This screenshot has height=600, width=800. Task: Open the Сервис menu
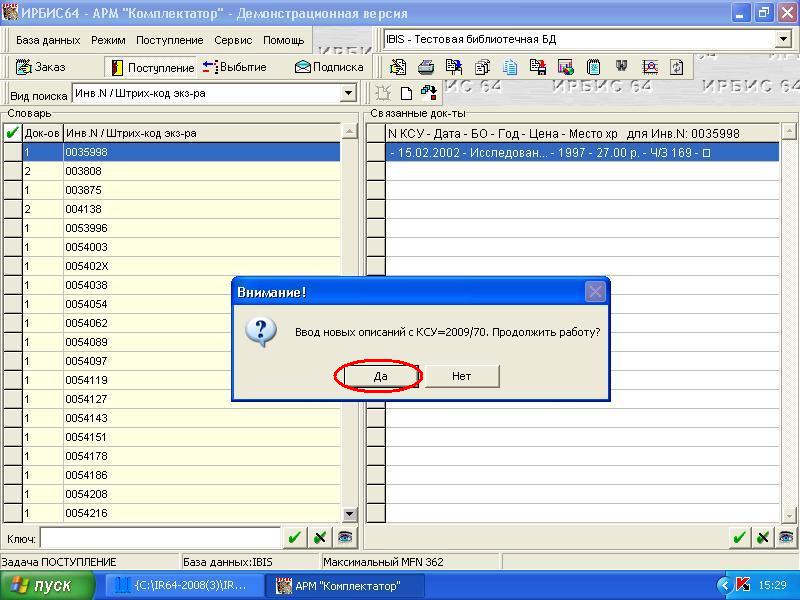tap(232, 40)
